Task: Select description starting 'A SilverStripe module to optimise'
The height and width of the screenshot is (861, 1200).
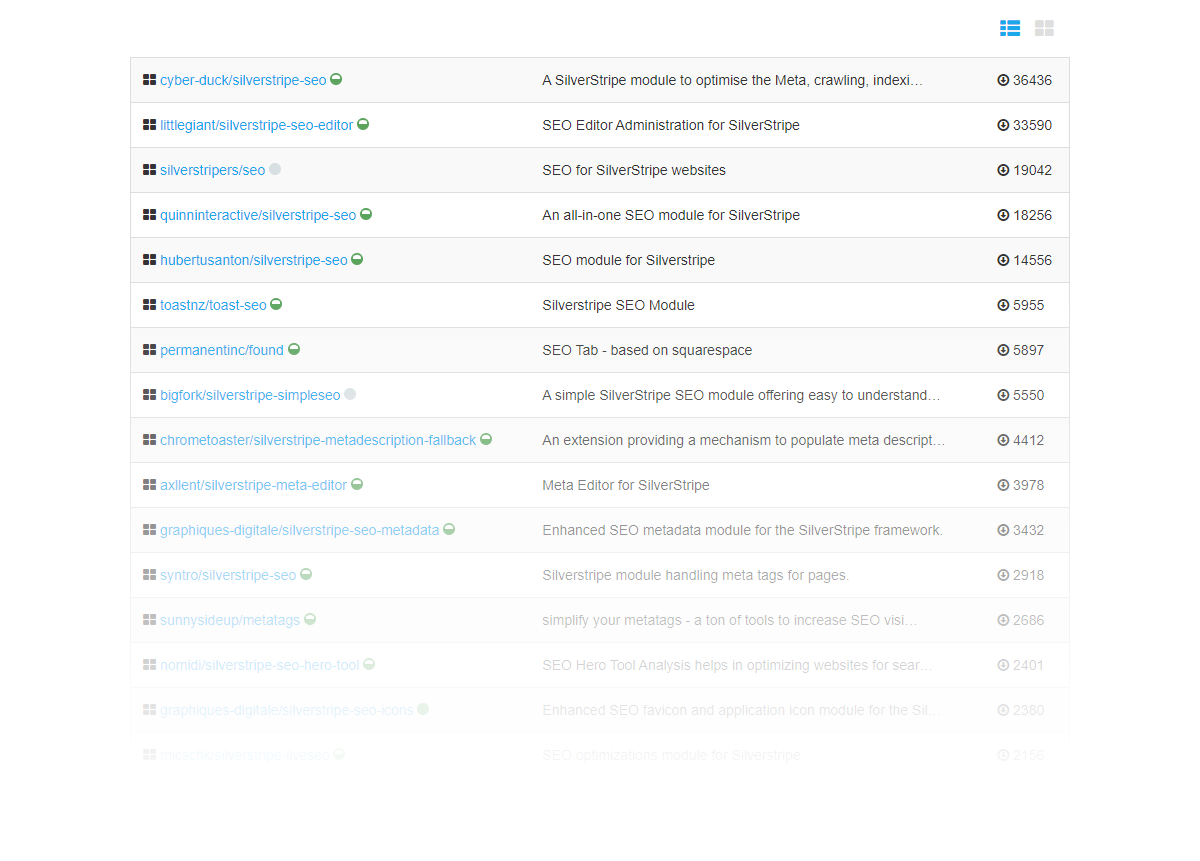Action: click(733, 80)
